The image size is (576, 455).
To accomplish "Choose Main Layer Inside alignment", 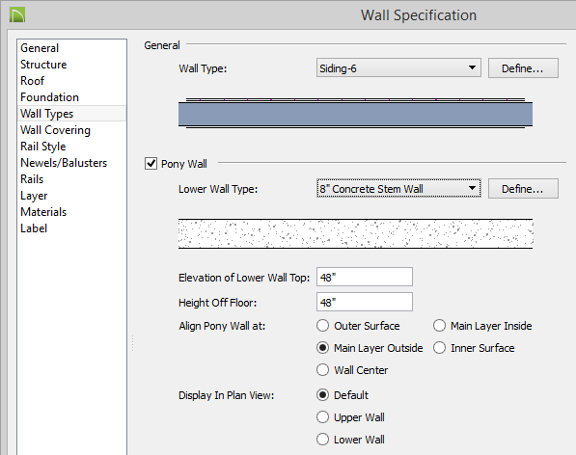I will point(439,326).
